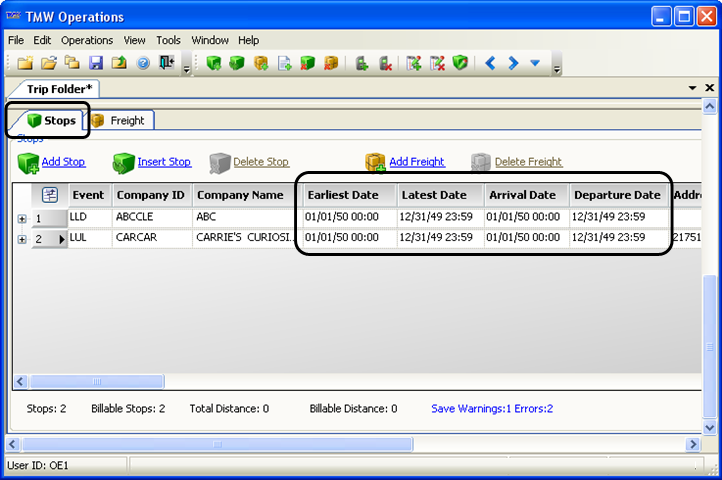Screen dimensions: 722x480
Task: Expand stop row 1 LLD
Action: [22, 218]
